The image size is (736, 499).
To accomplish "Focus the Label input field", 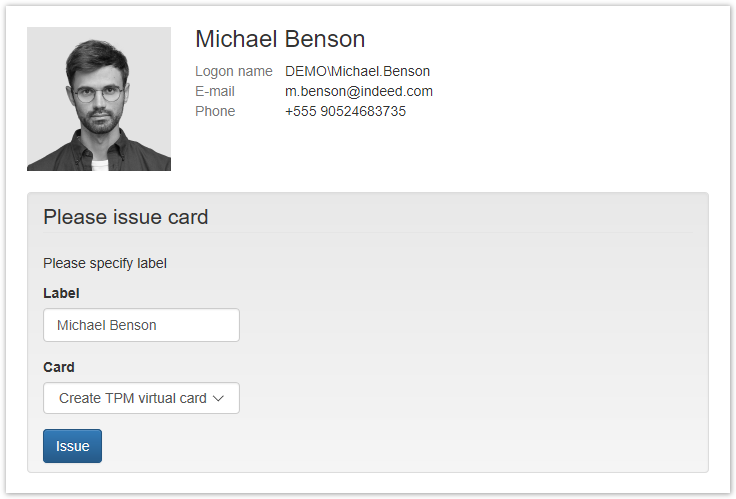I will pos(141,325).
